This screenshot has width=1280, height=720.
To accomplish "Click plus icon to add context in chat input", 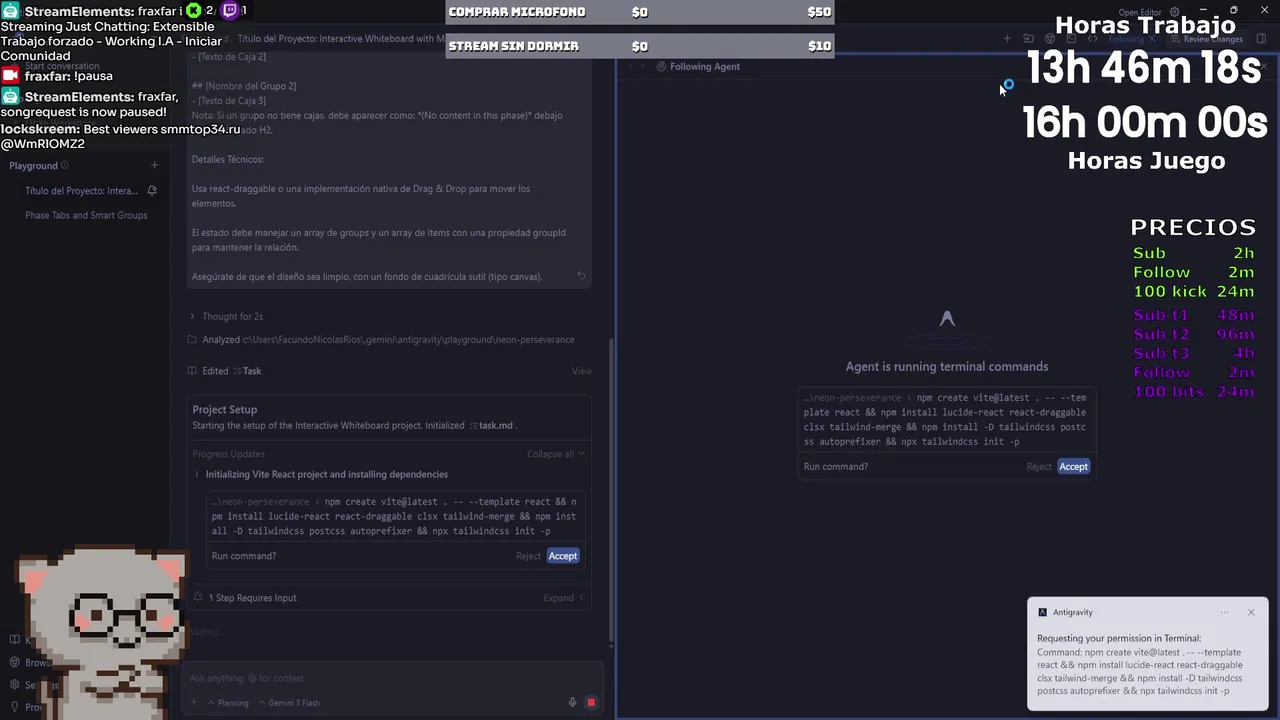I will (x=194, y=703).
